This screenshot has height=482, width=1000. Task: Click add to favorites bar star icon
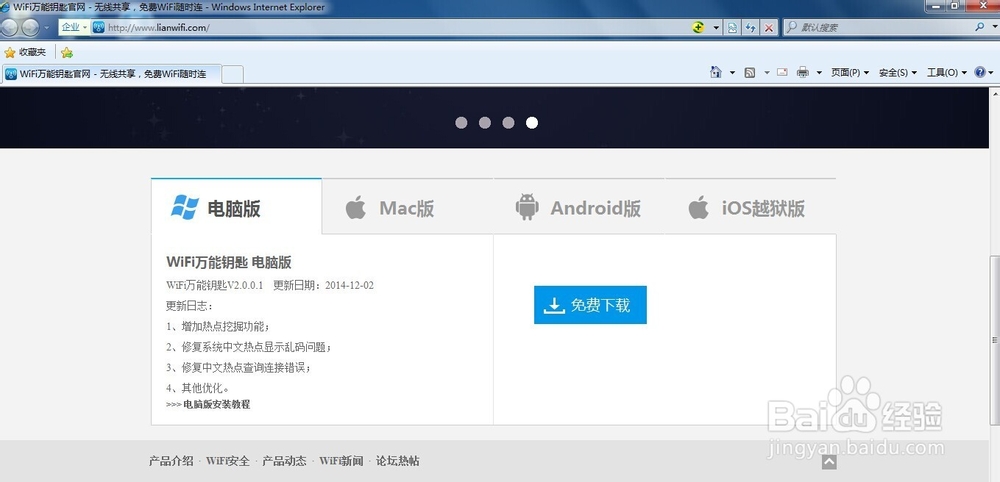tap(67, 52)
